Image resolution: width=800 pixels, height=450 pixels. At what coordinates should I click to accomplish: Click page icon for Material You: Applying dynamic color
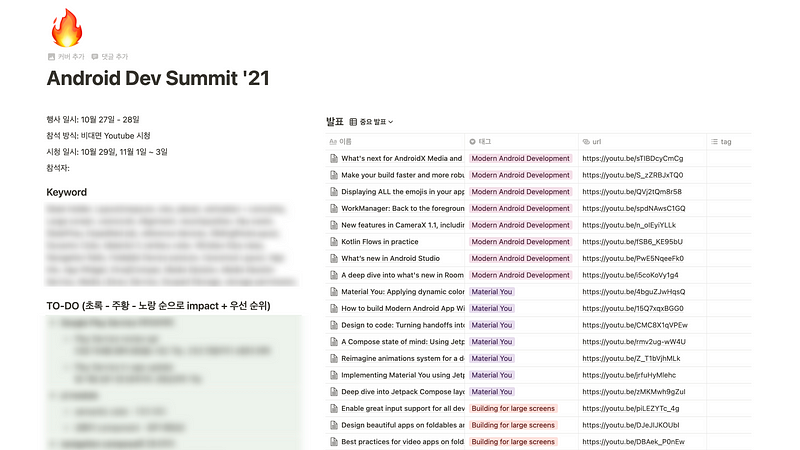tap(334, 292)
